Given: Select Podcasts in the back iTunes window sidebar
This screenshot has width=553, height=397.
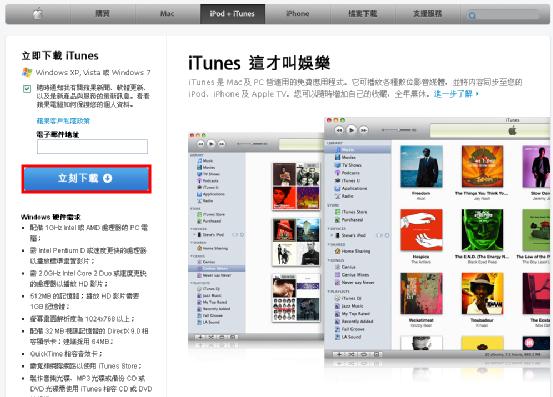Looking at the screenshot, I should tap(207, 181).
